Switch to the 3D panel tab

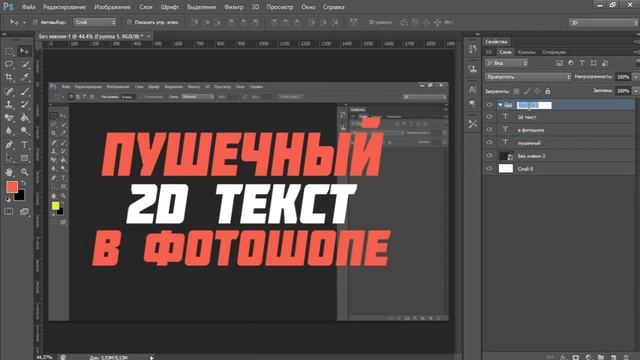coord(489,52)
